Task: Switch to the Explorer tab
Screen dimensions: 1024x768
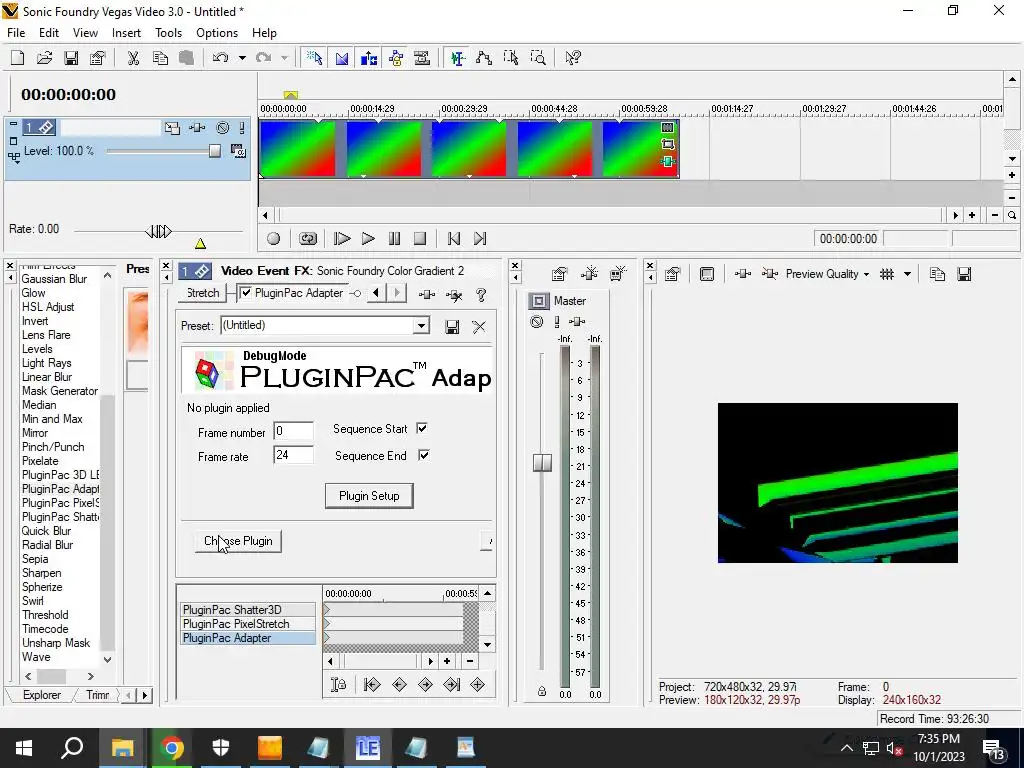Action: [x=42, y=695]
